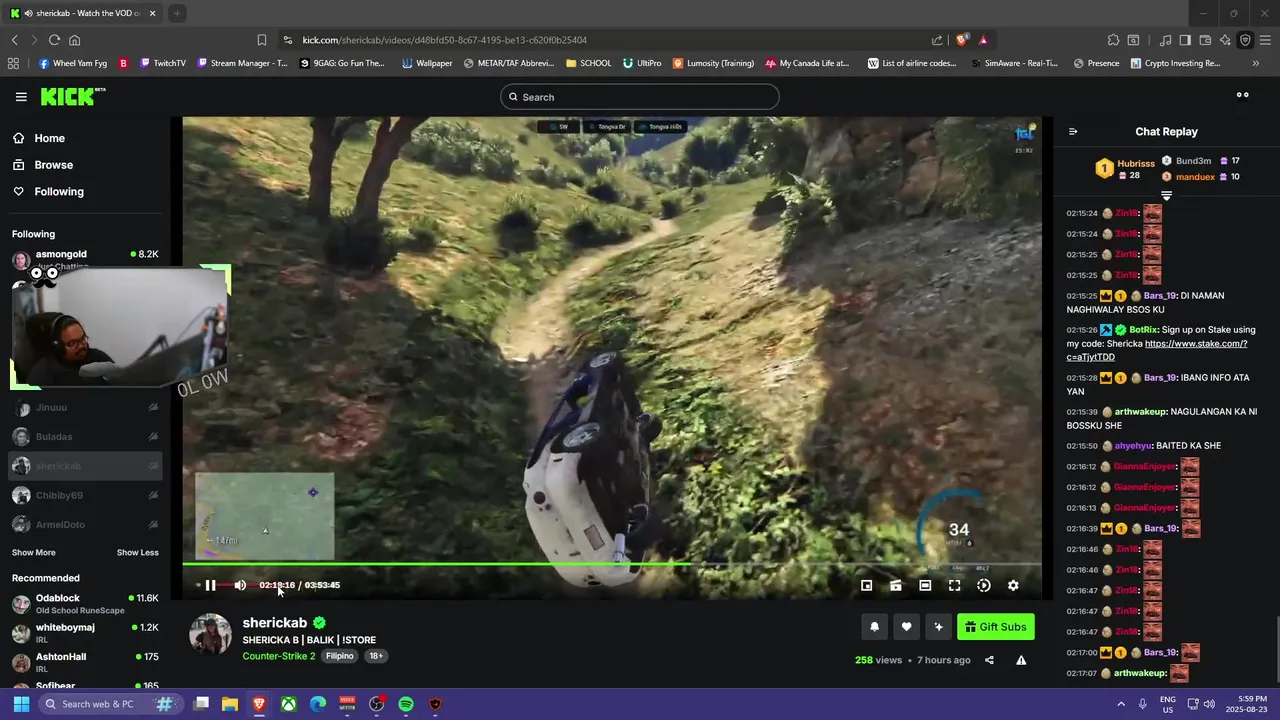Mute the video volume
The image size is (1280, 720).
click(x=240, y=585)
